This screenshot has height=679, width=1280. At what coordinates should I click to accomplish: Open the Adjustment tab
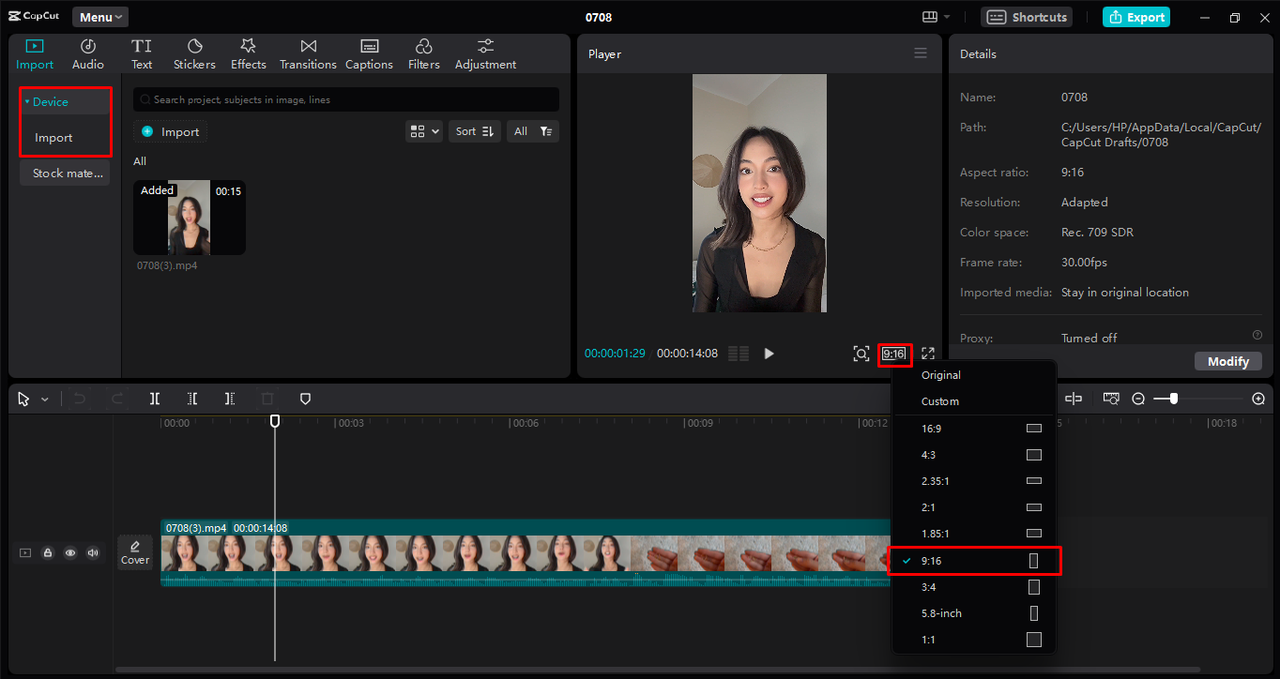(x=486, y=54)
